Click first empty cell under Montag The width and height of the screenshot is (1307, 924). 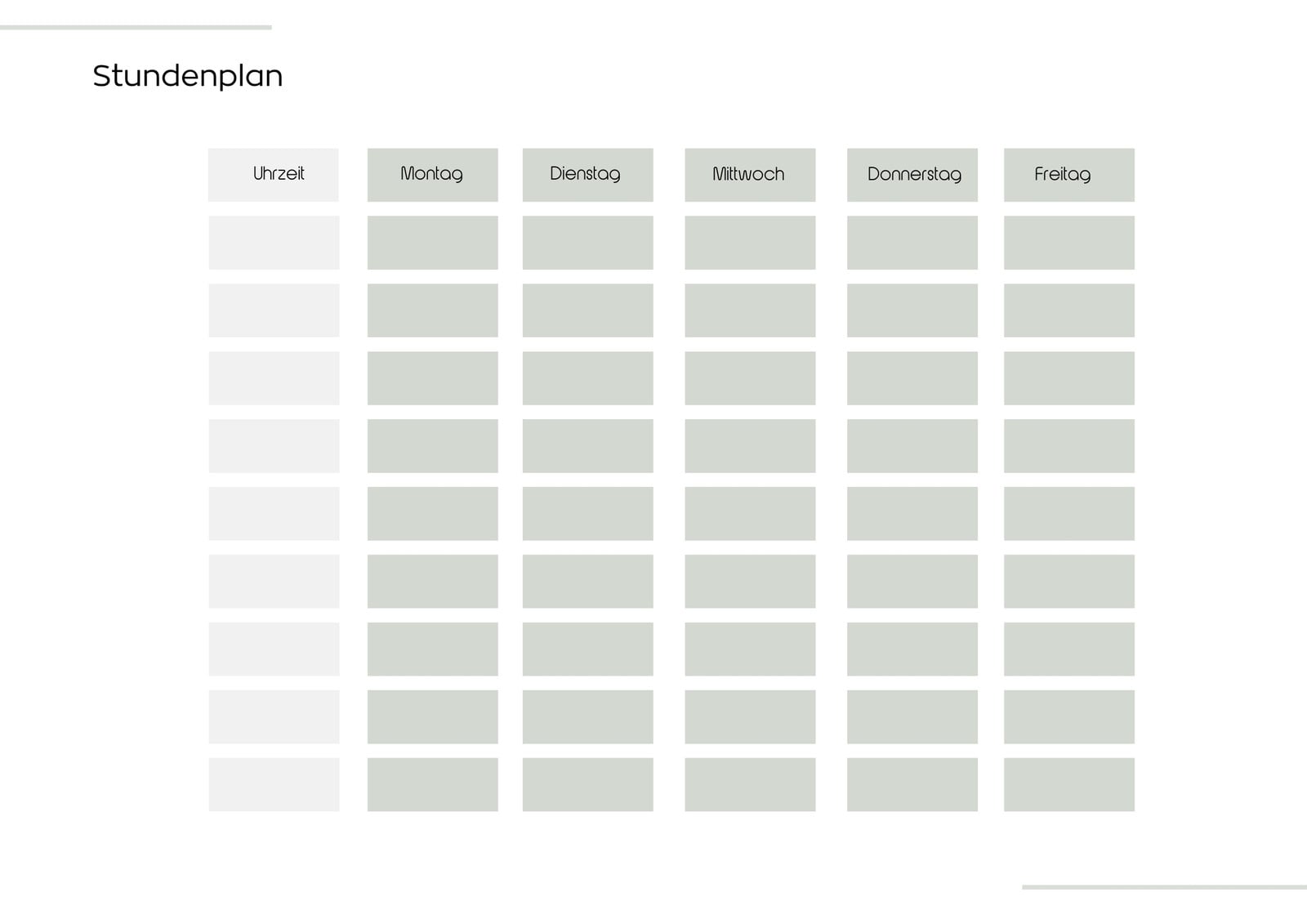tap(433, 243)
